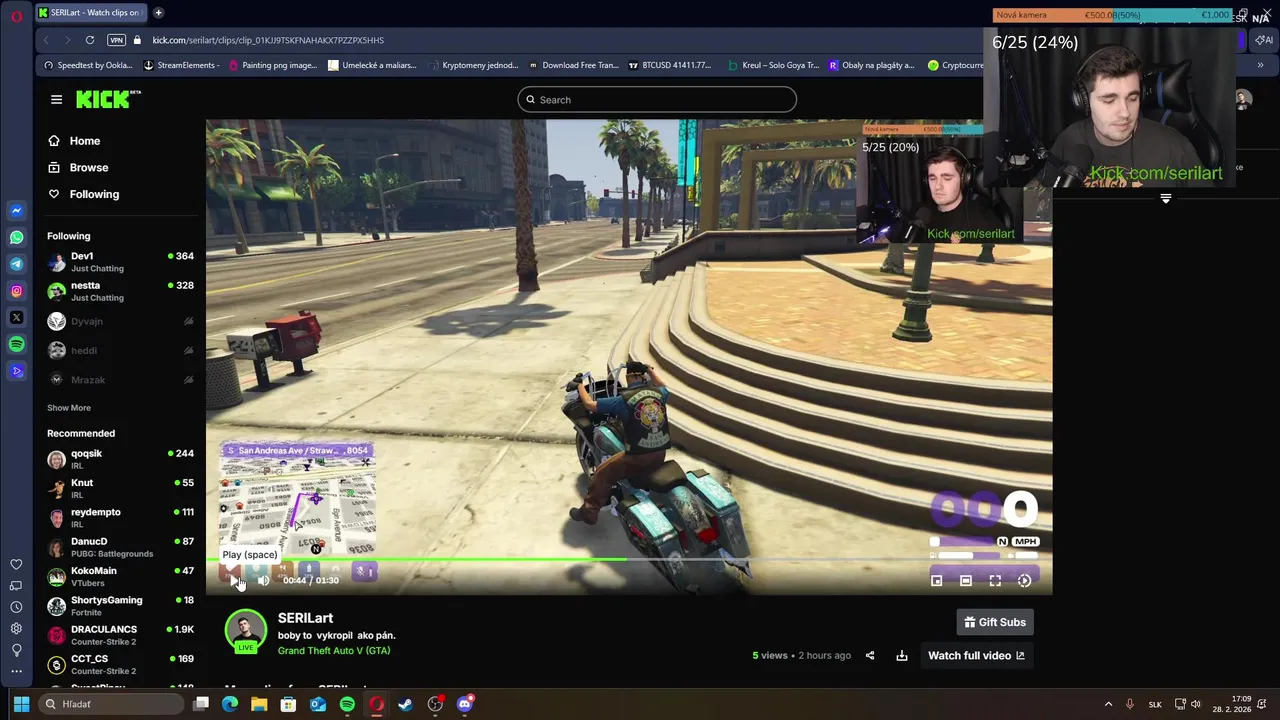Open Instagram in Opera sidebar

point(16,291)
